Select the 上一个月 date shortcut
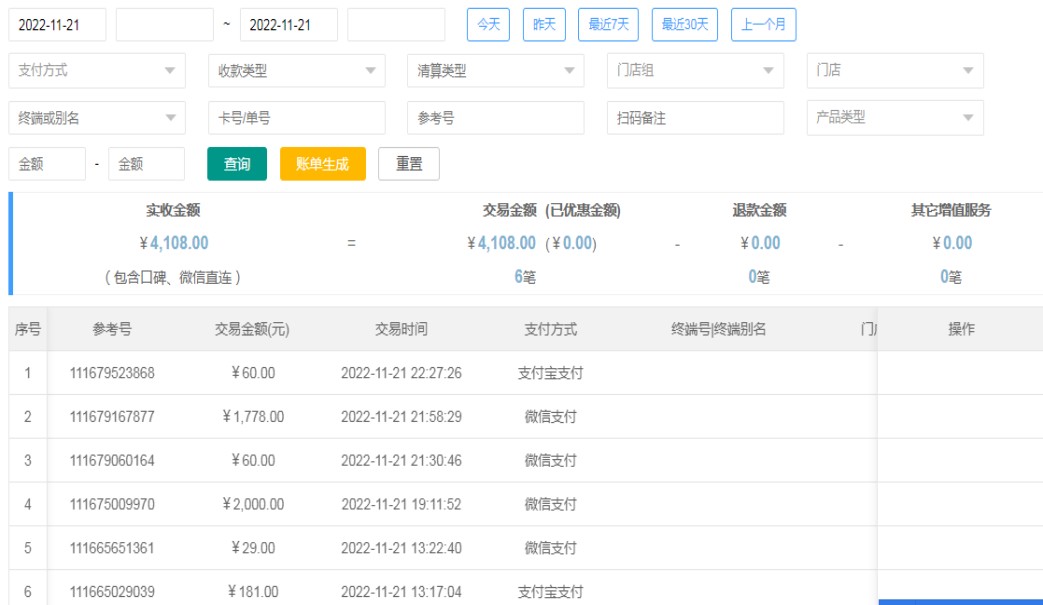Image resolution: width=1043 pixels, height=605 pixels. pyautogui.click(x=763, y=25)
